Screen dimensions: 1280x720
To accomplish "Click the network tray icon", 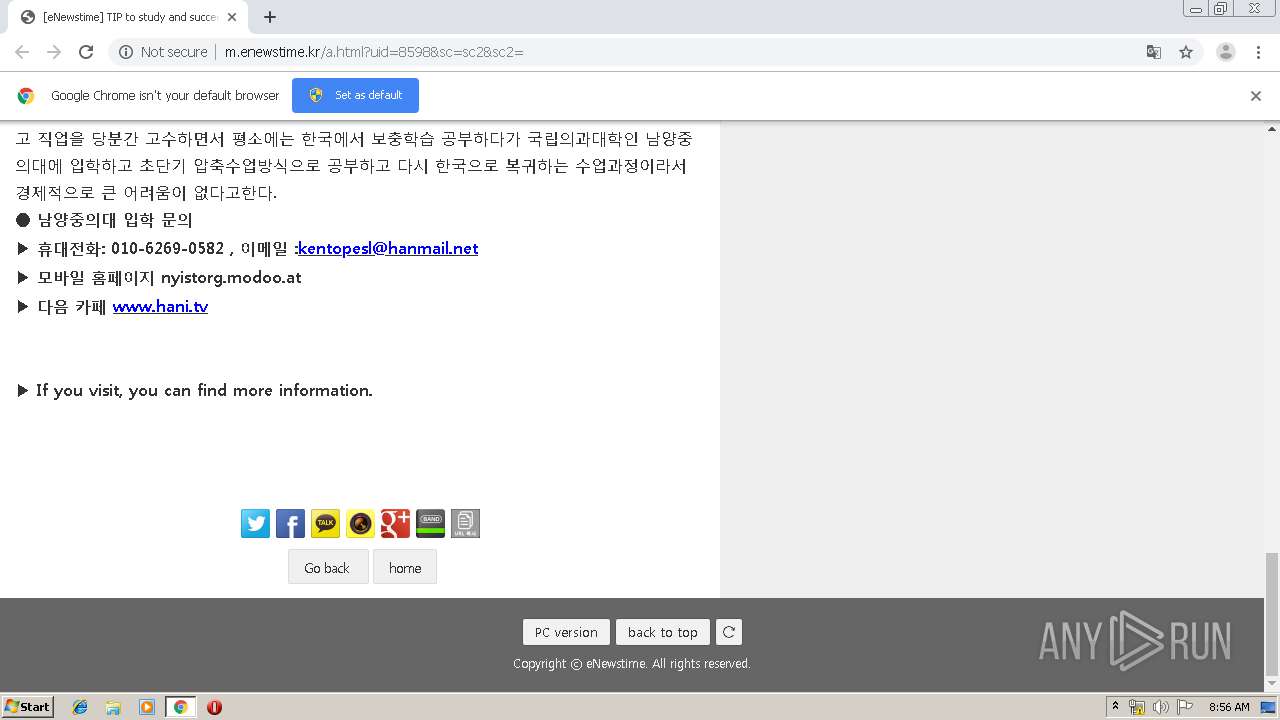I will 1137,707.
